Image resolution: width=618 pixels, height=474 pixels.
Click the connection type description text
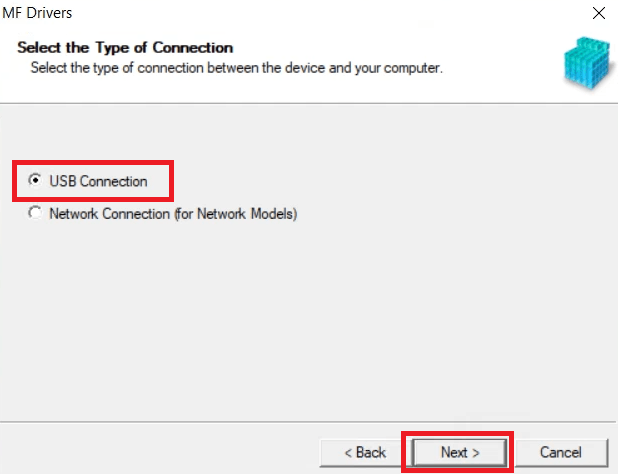tap(236, 68)
